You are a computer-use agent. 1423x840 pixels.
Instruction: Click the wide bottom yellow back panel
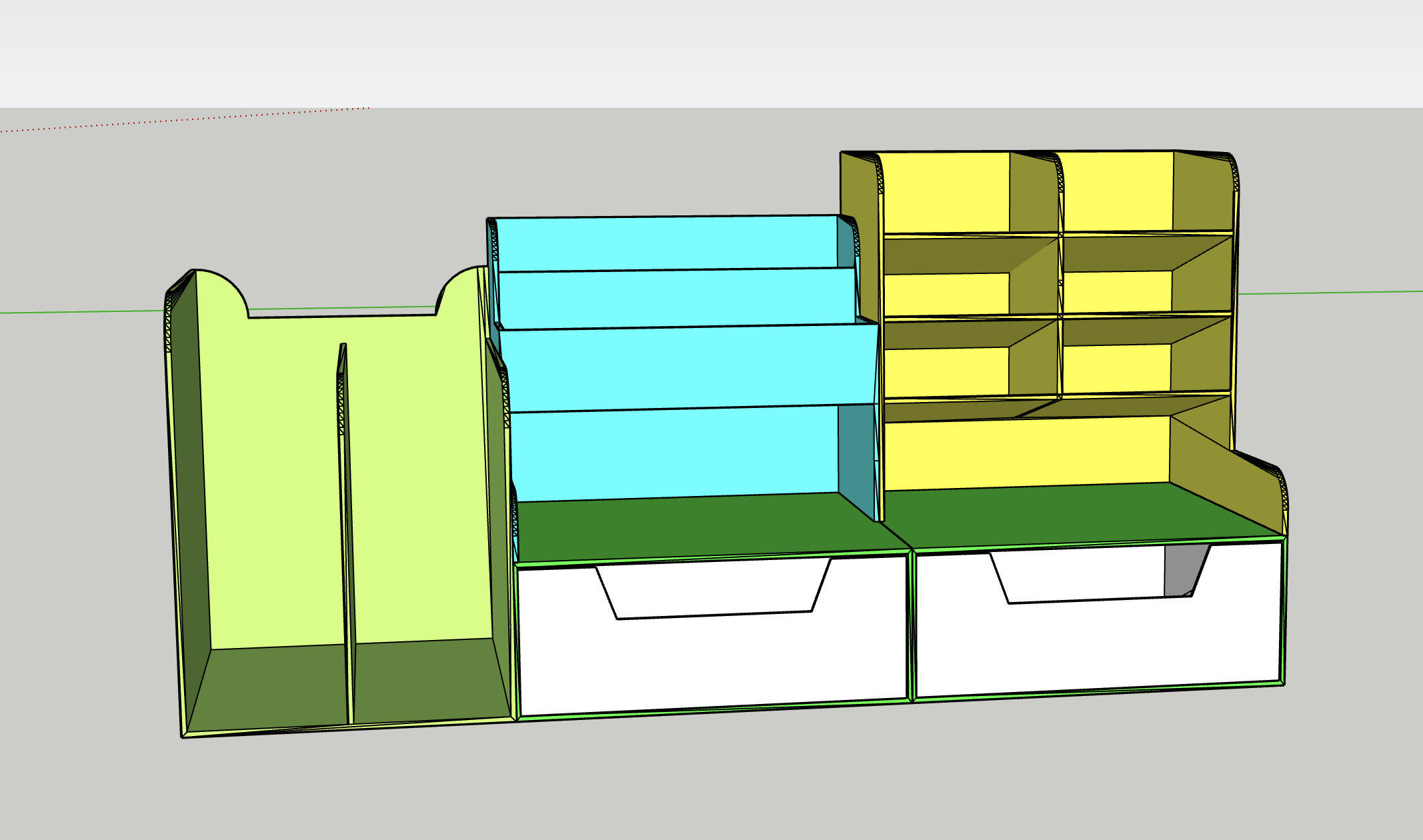[x=1027, y=452]
